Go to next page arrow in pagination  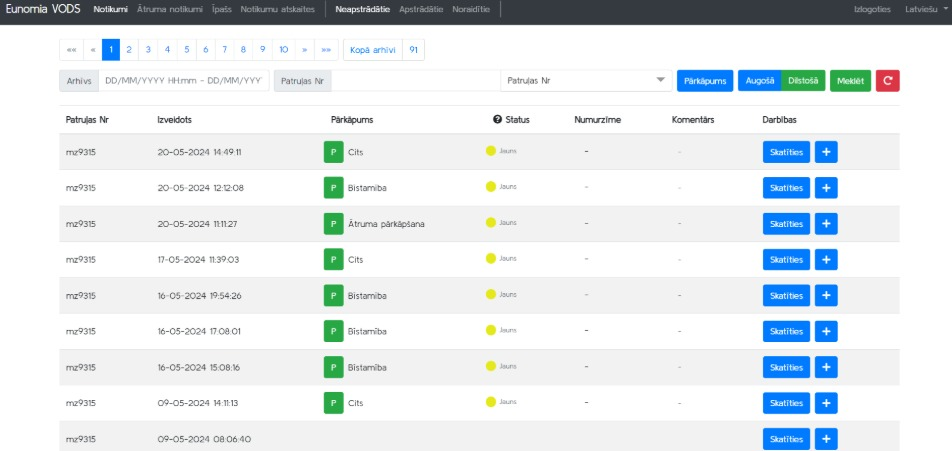(304, 50)
